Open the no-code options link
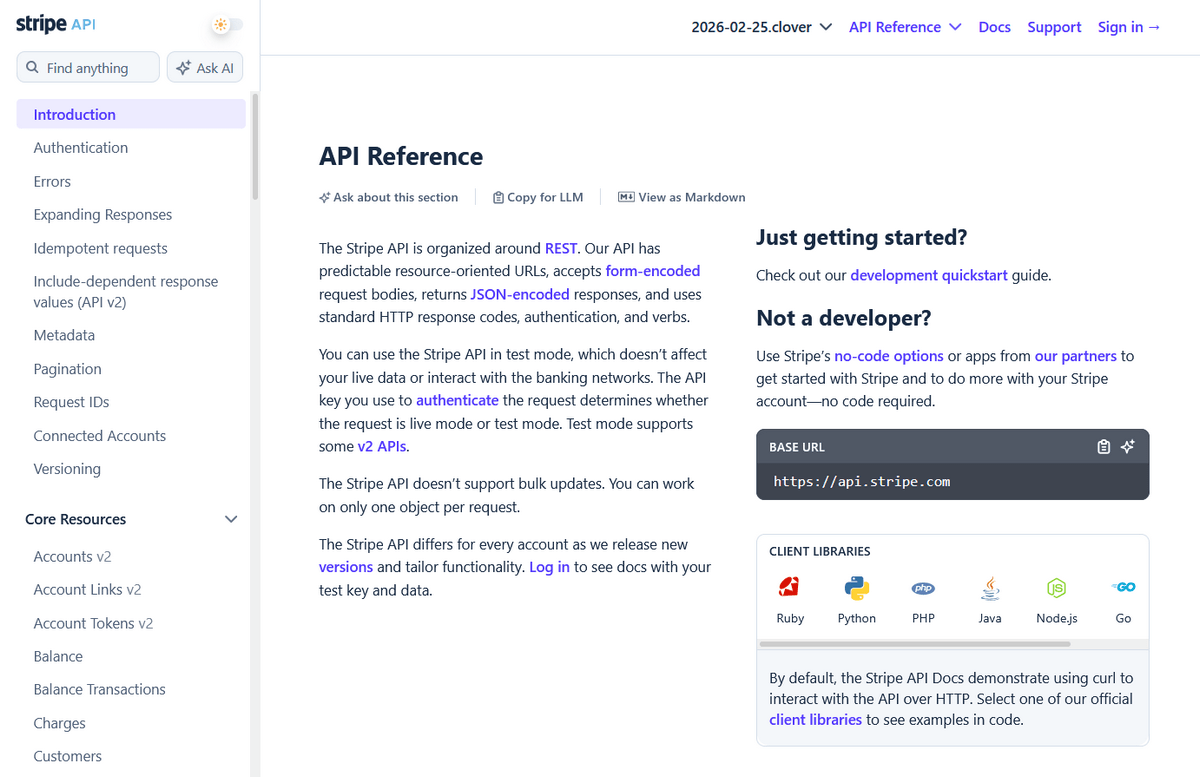Screen dimensions: 1200x777 [x=889, y=356]
